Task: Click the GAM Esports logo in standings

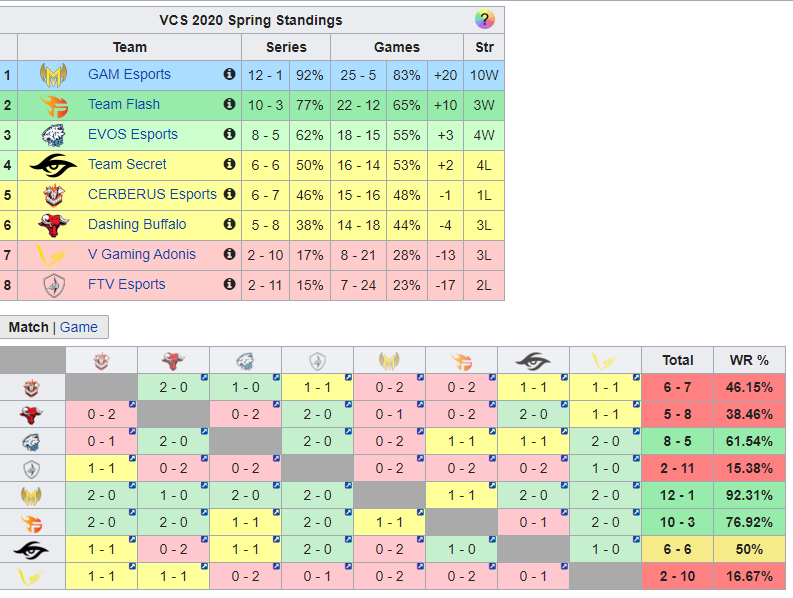Action: tap(53, 75)
